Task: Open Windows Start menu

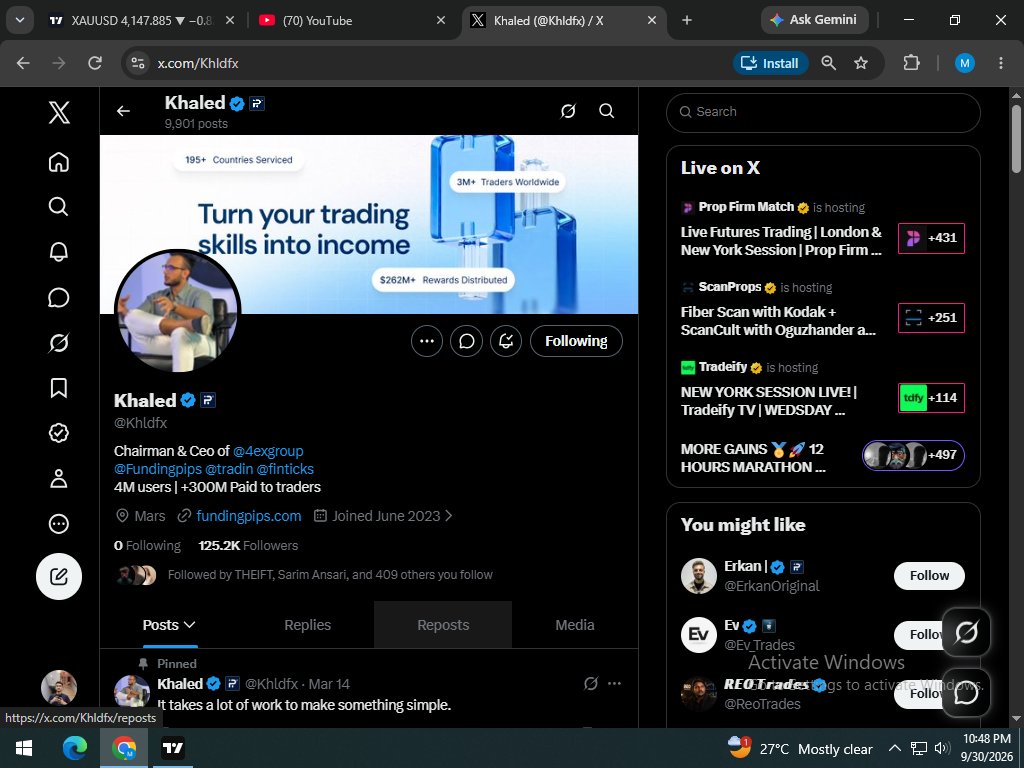Action: [24, 748]
